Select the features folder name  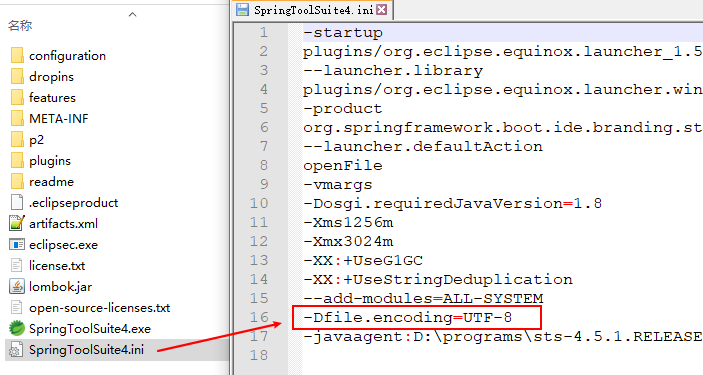[x=52, y=98]
